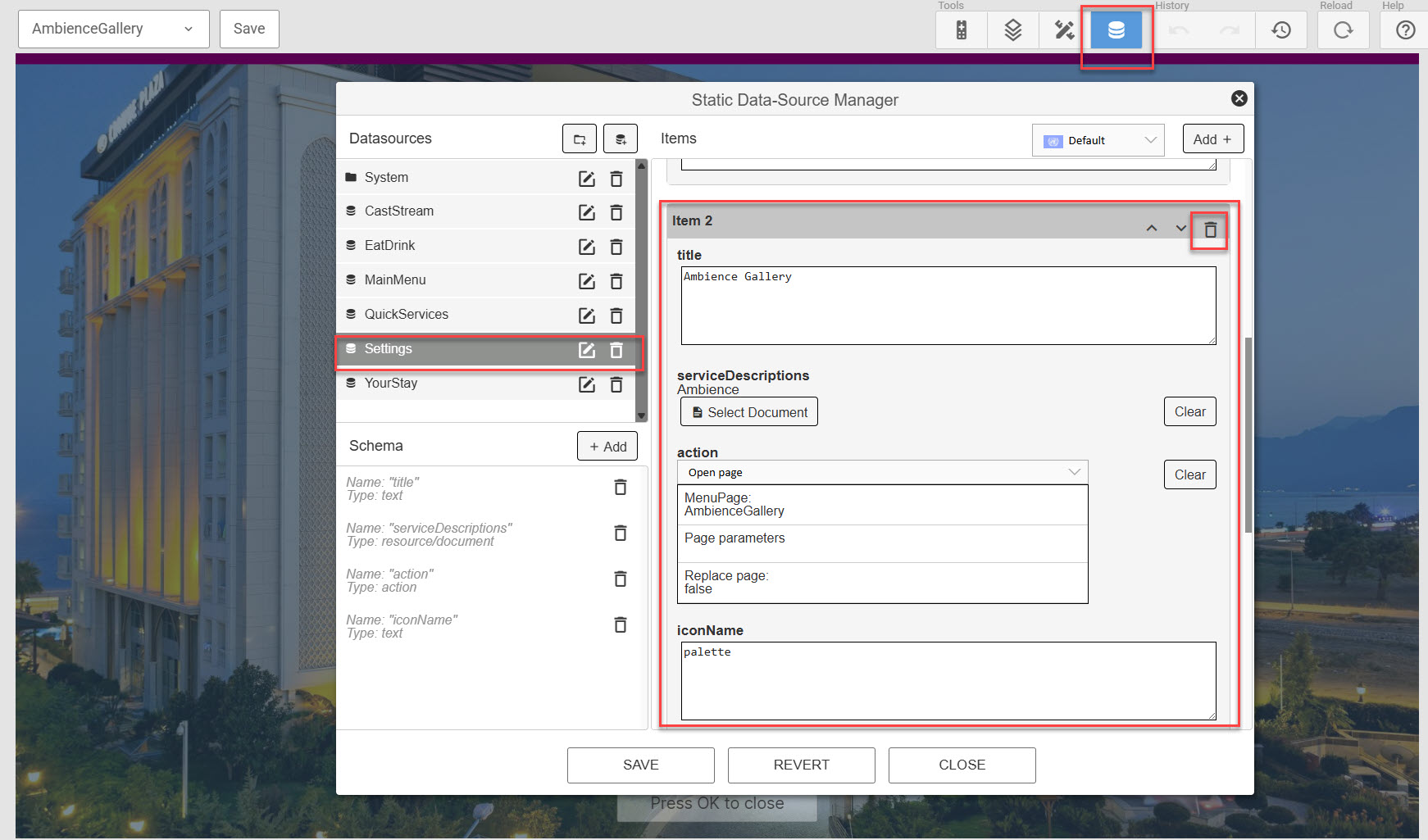Open the AmbienceGallery page dropdown
Viewport: 1428px width, 840px height.
coord(113,29)
